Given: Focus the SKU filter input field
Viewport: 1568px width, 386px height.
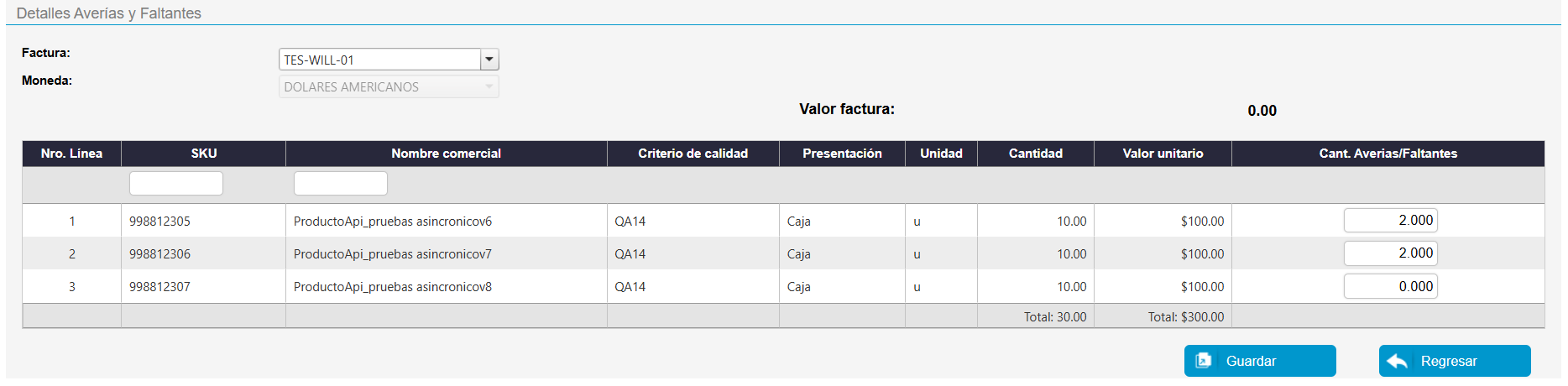Looking at the screenshot, I should [176, 183].
